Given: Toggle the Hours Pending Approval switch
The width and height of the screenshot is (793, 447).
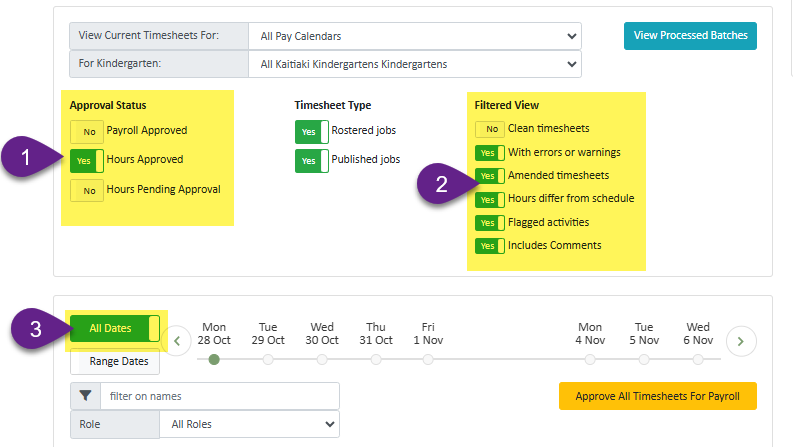Looking at the screenshot, I should coord(87,190).
